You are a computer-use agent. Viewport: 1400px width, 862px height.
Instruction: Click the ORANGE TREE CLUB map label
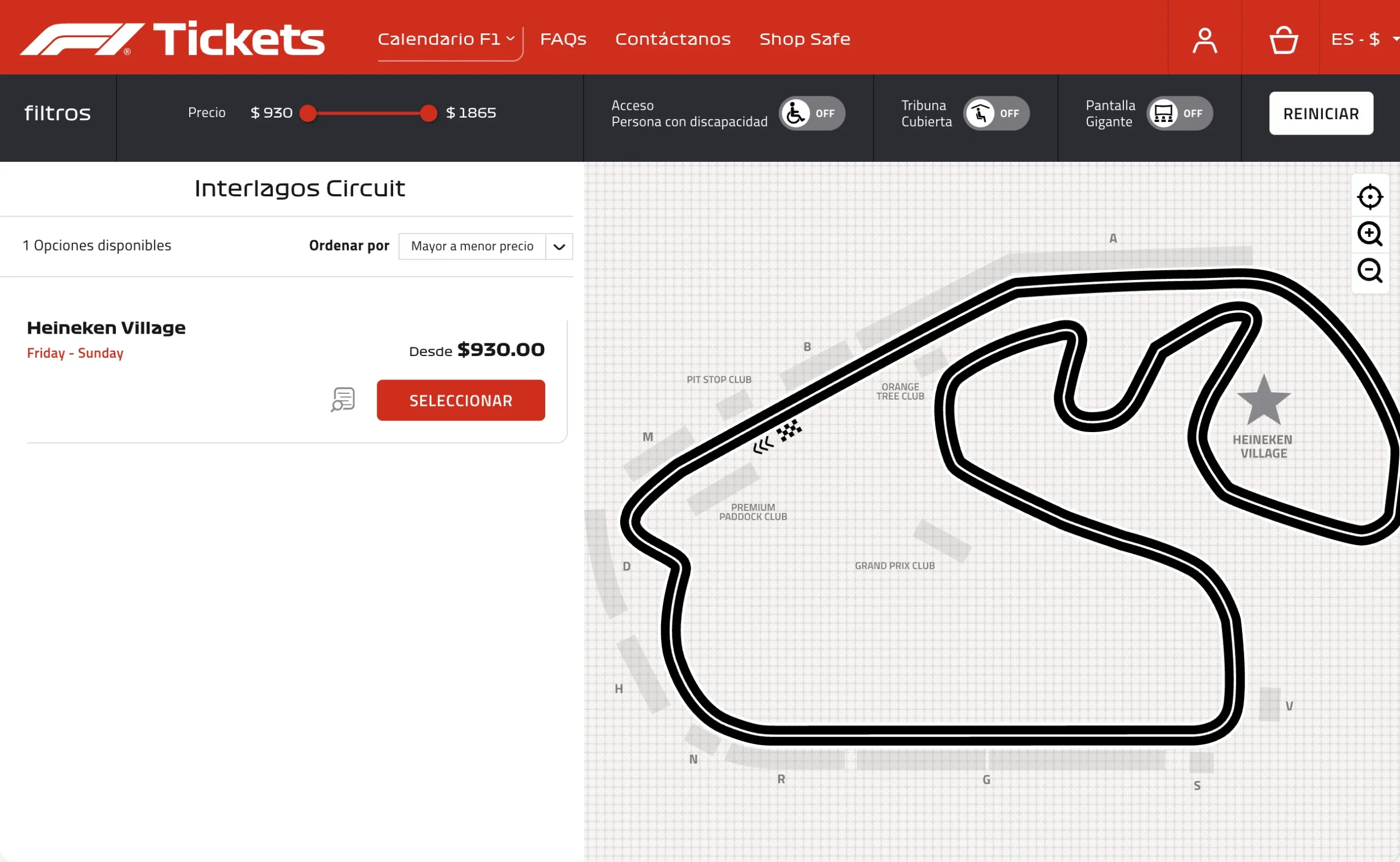coord(900,392)
